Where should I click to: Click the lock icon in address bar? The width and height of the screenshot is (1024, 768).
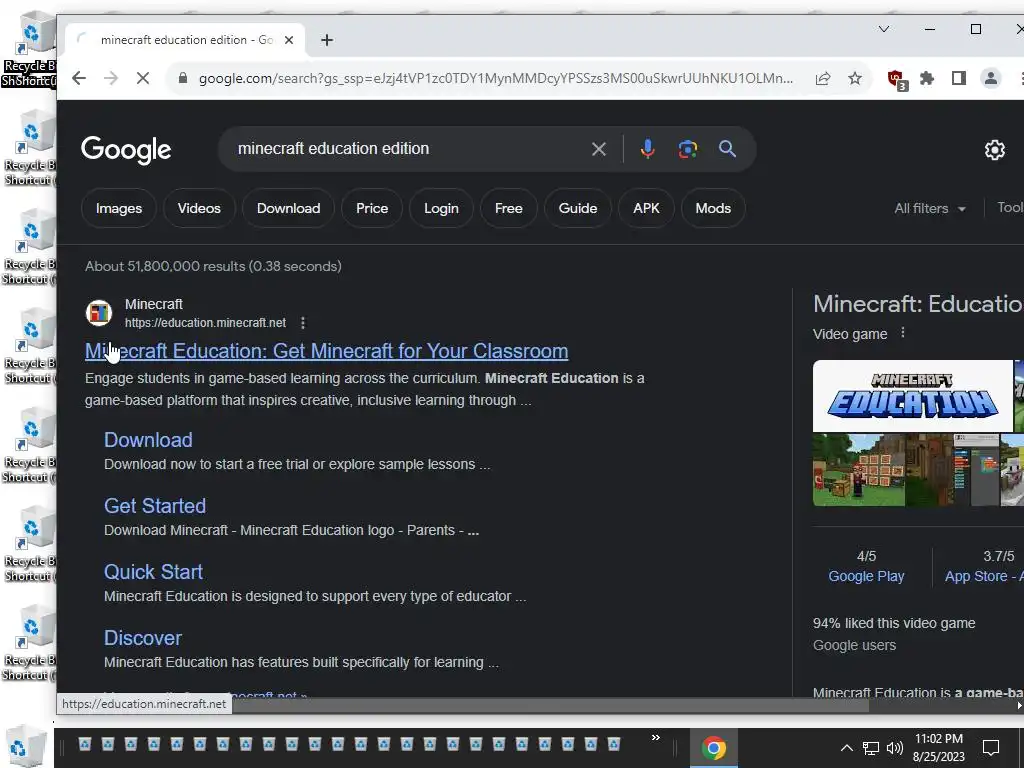click(183, 78)
